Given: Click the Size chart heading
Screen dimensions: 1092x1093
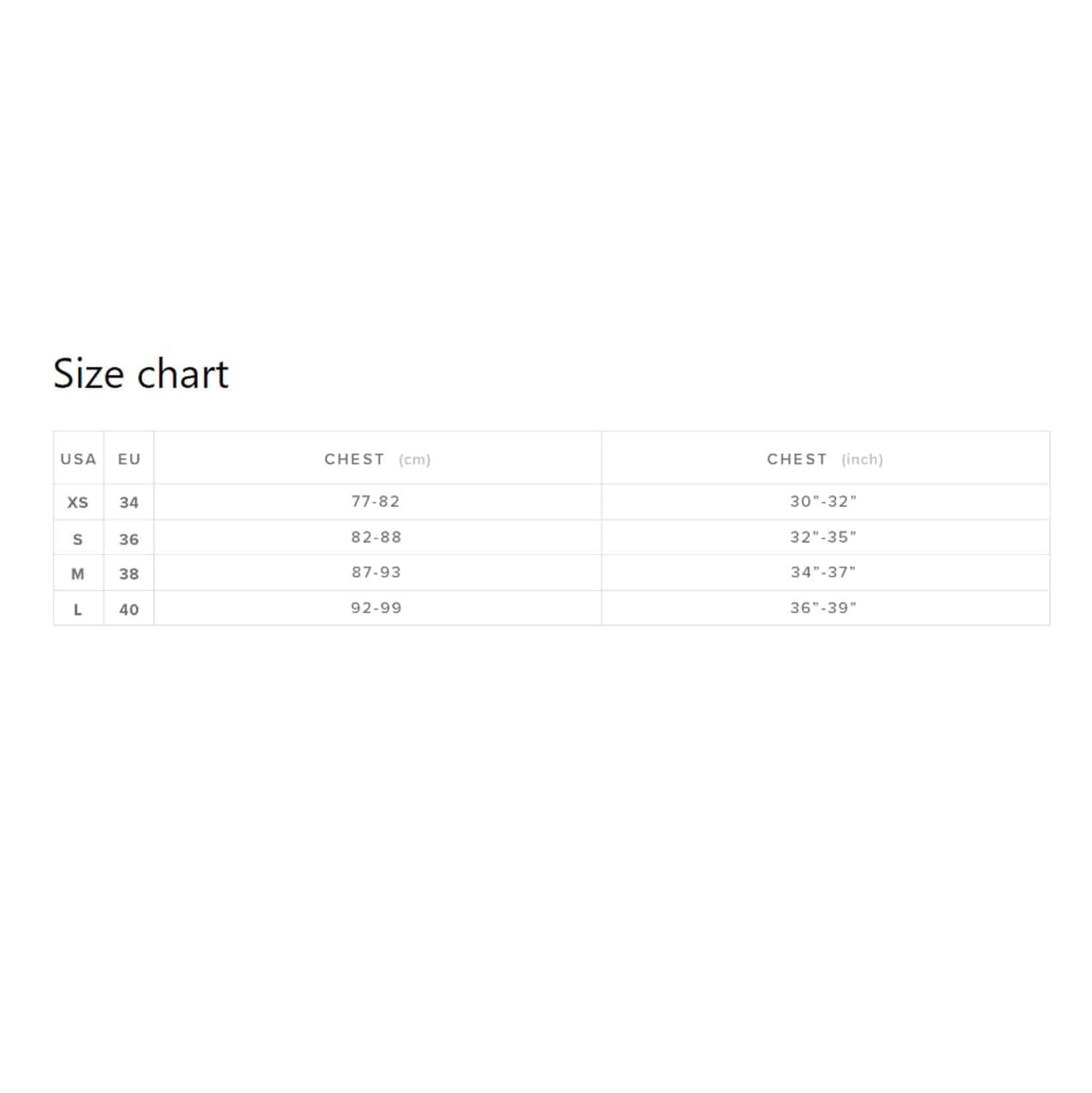Looking at the screenshot, I should tap(141, 374).
